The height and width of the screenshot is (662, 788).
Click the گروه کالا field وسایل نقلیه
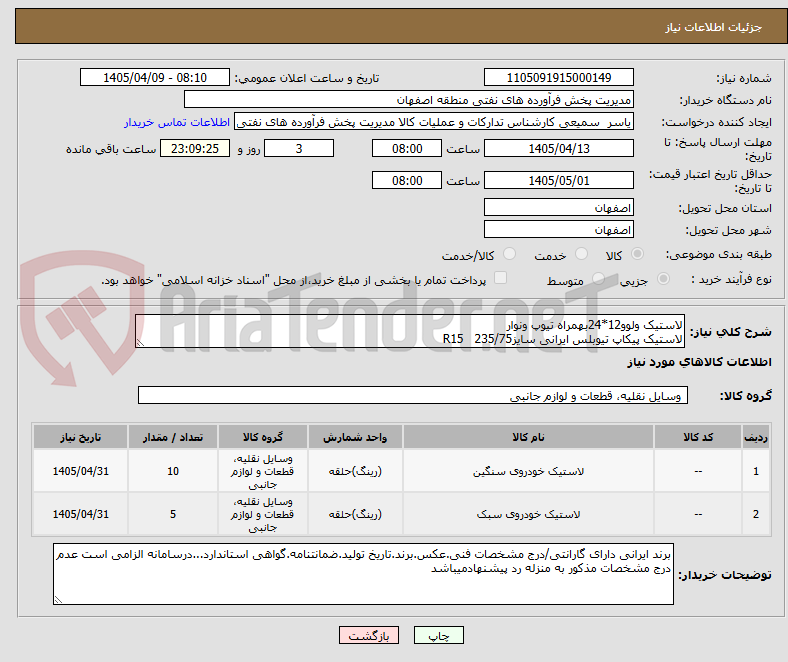[413, 395]
